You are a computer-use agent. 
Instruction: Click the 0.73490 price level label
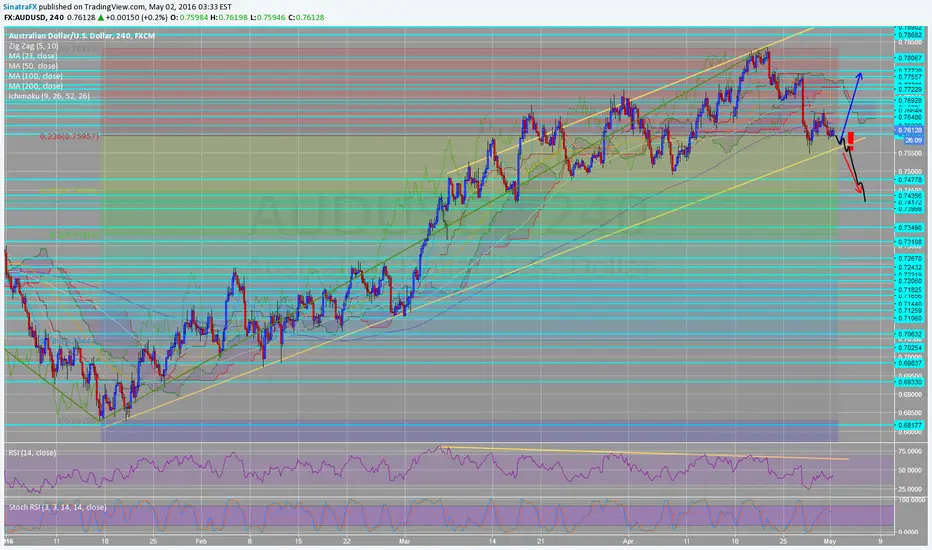pos(909,228)
